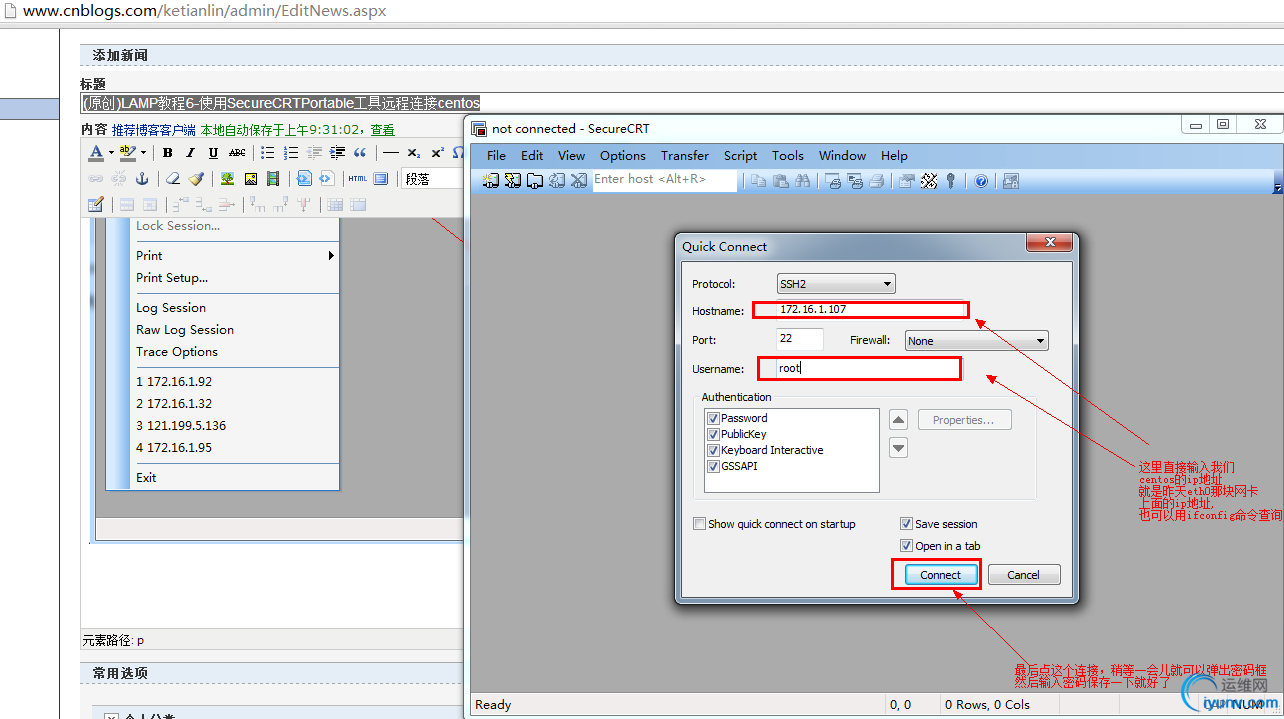The width and height of the screenshot is (1284, 719).
Task: Toggle the Save session checkbox
Action: [x=906, y=524]
